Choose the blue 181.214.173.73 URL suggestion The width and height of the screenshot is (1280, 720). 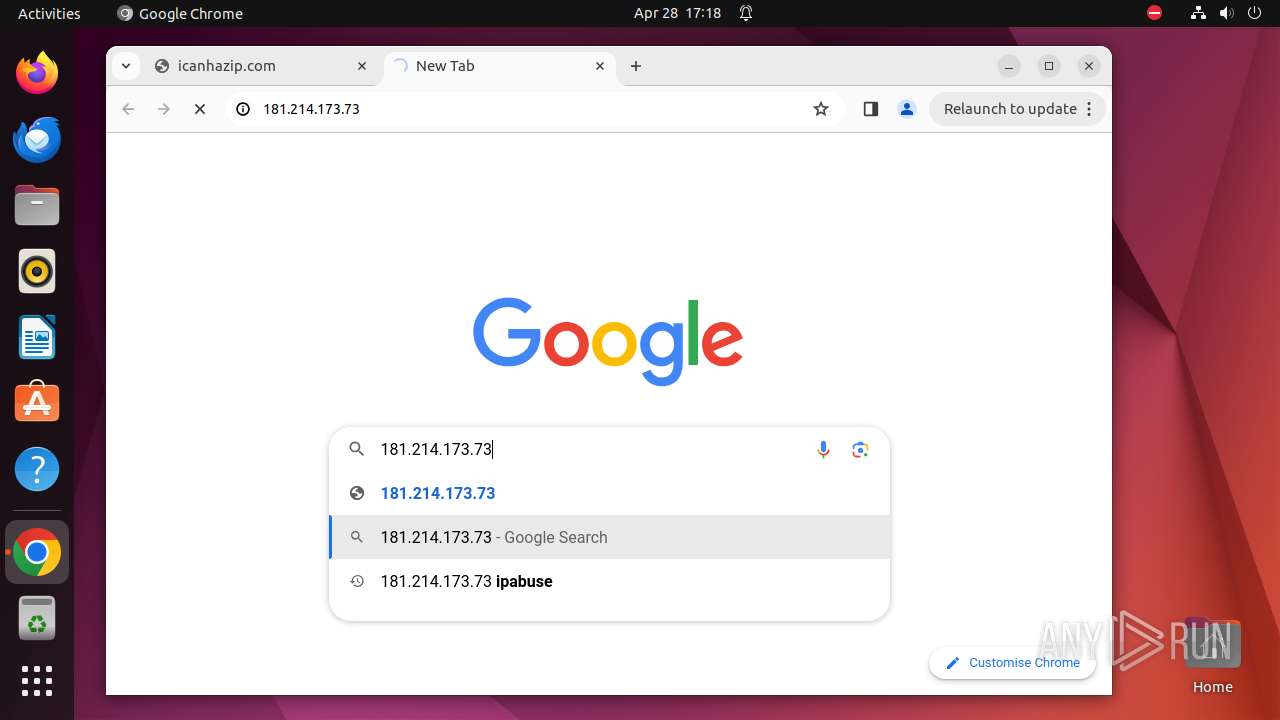[x=609, y=493]
